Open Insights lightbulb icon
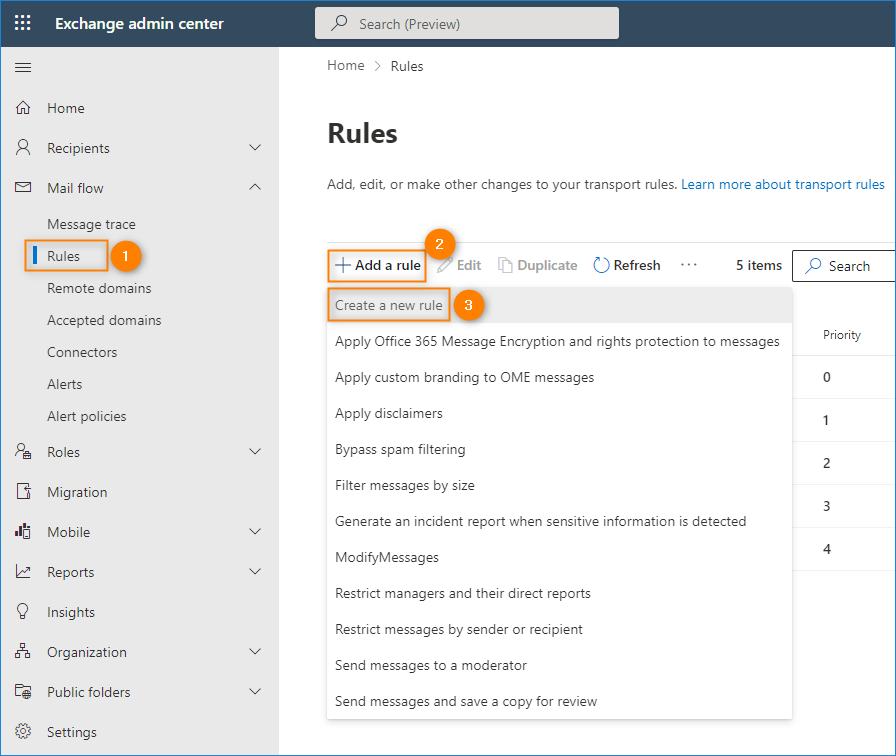This screenshot has width=896, height=756. 23,612
